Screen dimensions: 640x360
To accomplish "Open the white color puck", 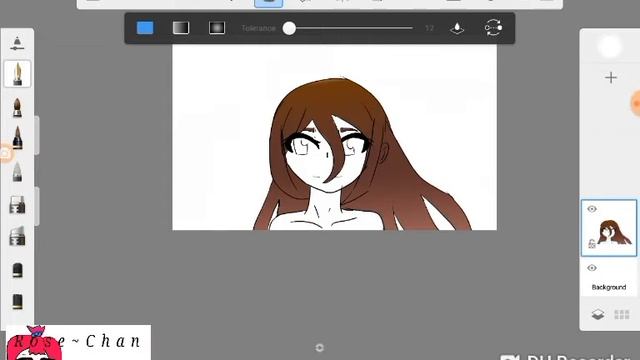I will (609, 46).
